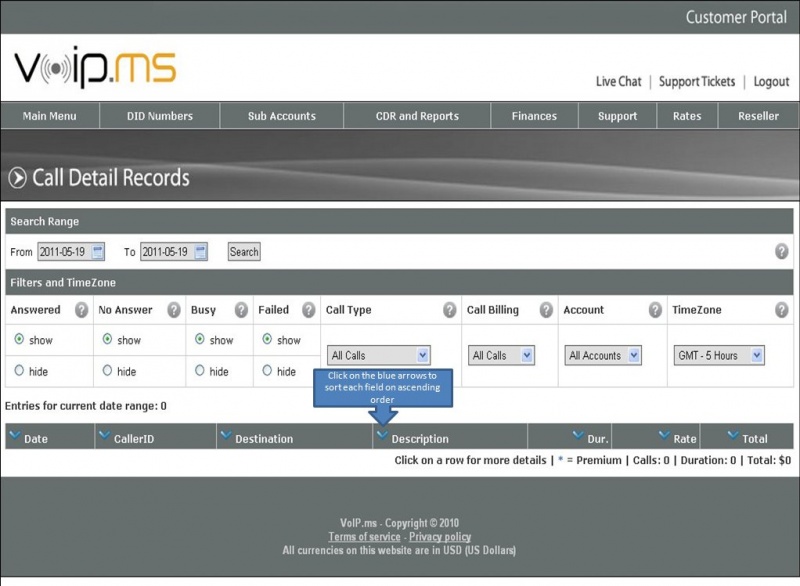Select hide for No Answer calls
800x586 pixels.
pos(107,370)
